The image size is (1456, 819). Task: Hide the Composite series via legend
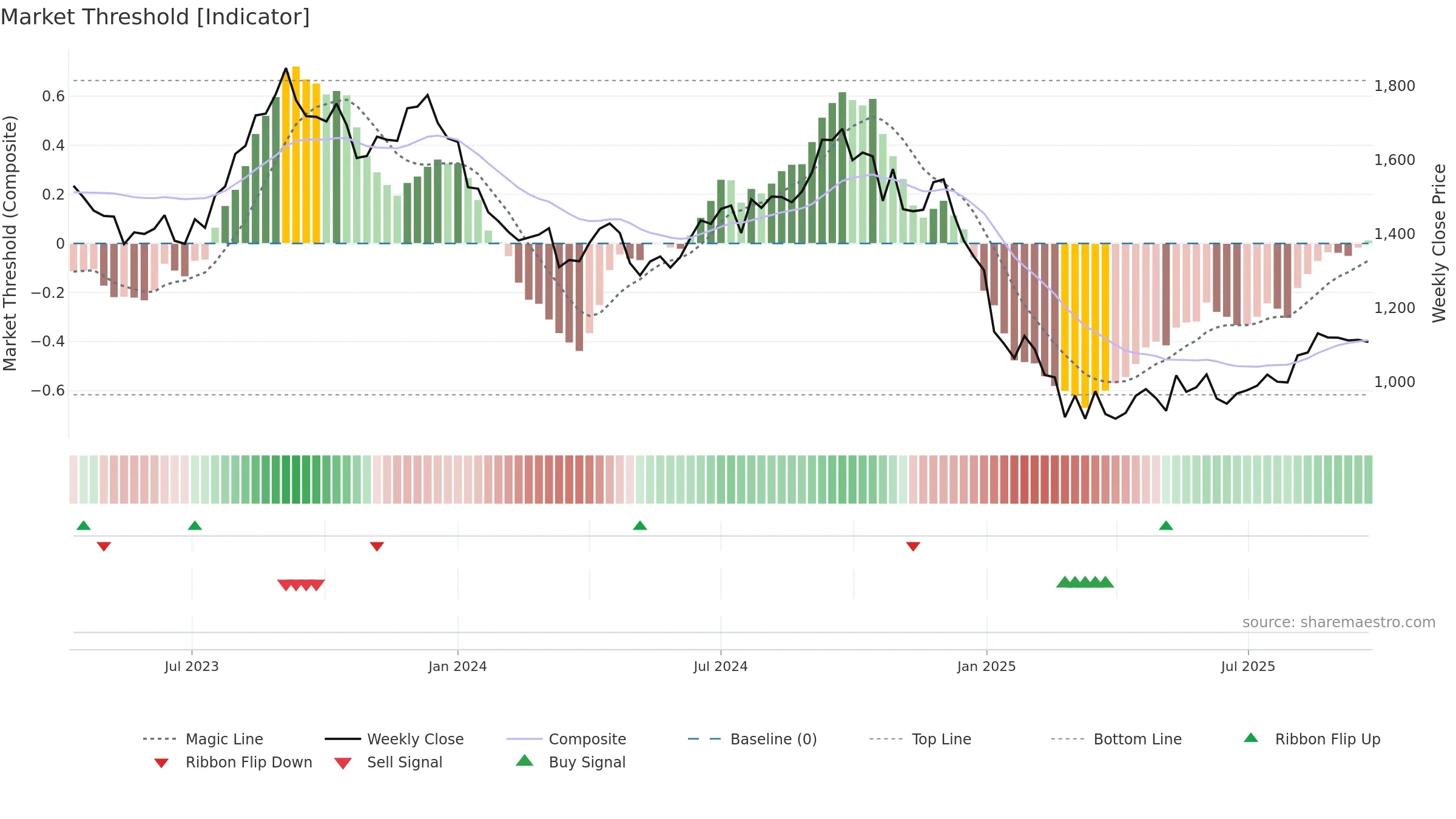[566, 739]
